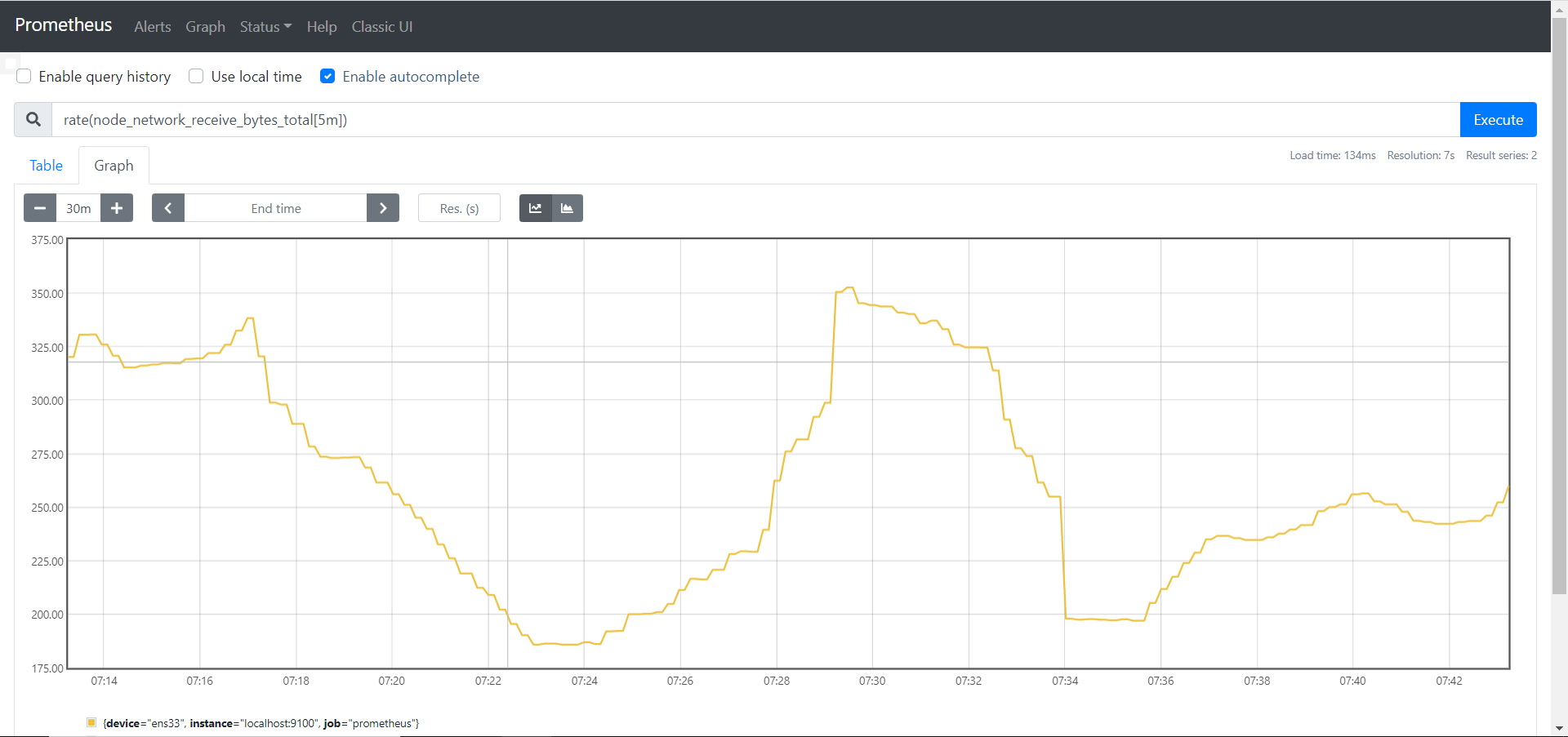Open Graph in the top navigation bar
The image size is (1568, 737).
(205, 27)
